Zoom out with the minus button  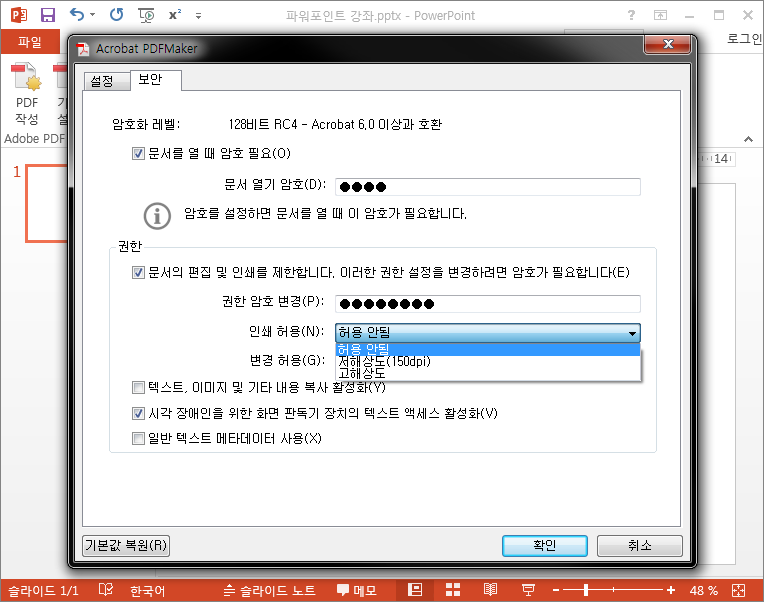(556, 590)
